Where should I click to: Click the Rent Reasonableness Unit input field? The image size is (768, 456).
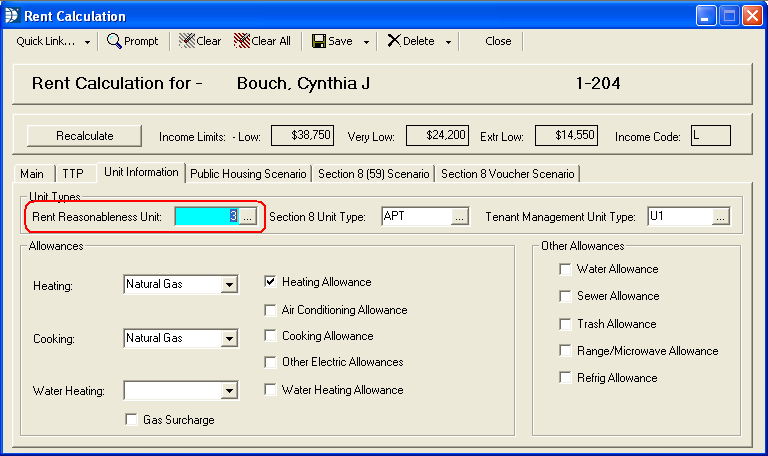point(206,216)
